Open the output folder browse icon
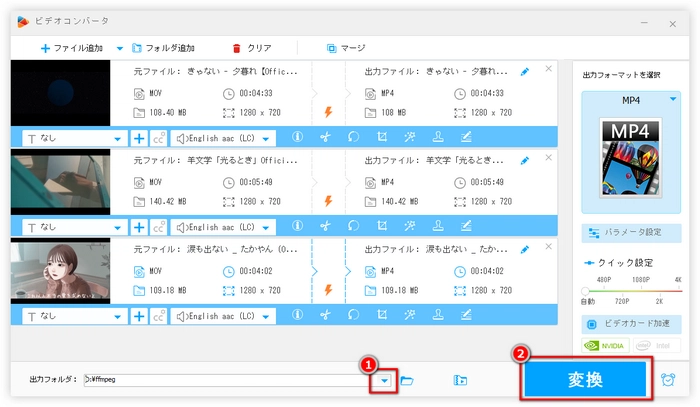 407,380
